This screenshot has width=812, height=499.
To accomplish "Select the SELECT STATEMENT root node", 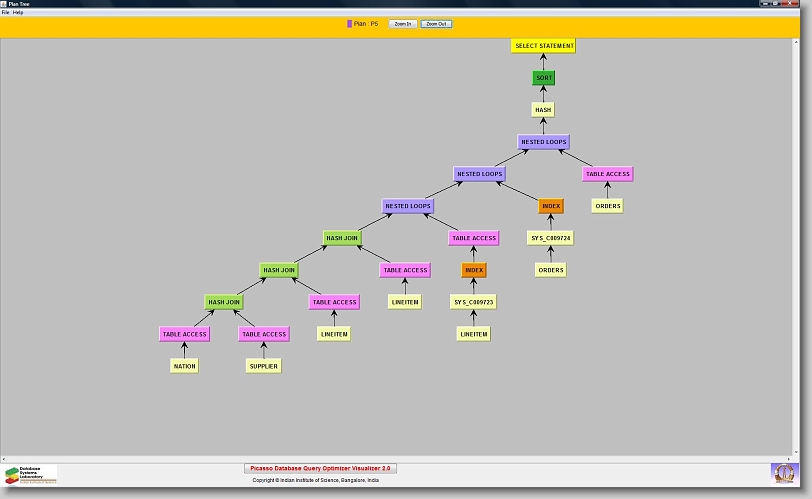I will tap(543, 46).
